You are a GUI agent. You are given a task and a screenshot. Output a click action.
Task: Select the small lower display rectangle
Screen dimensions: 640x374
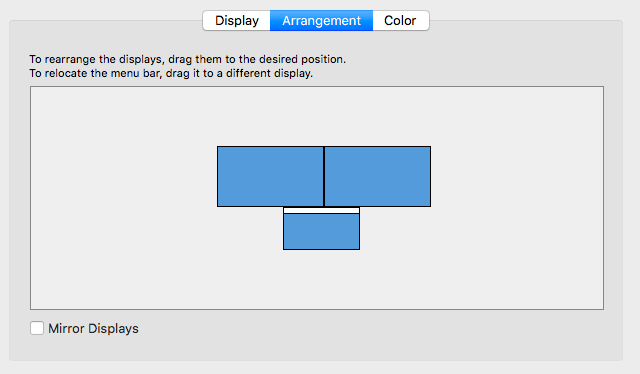(322, 232)
